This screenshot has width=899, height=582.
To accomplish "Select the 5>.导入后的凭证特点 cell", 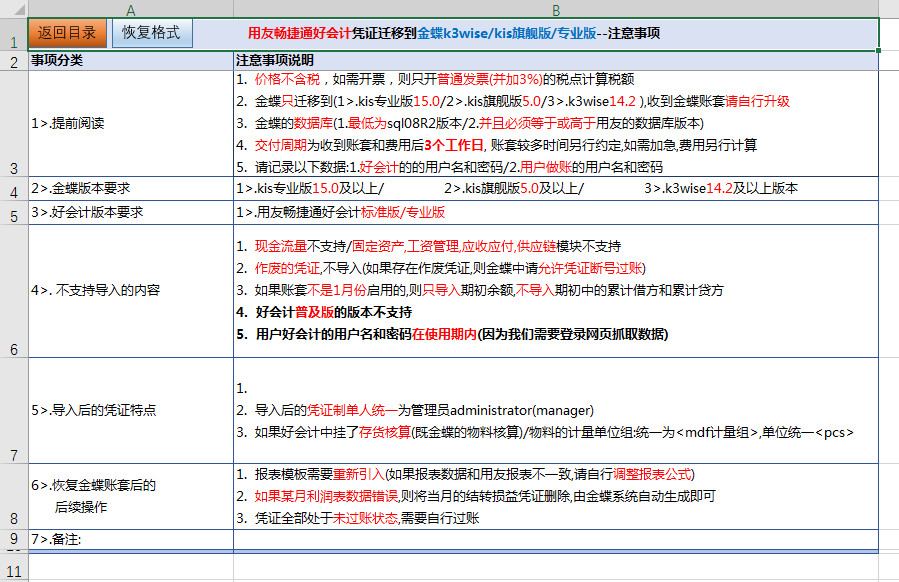I will tap(130, 410).
